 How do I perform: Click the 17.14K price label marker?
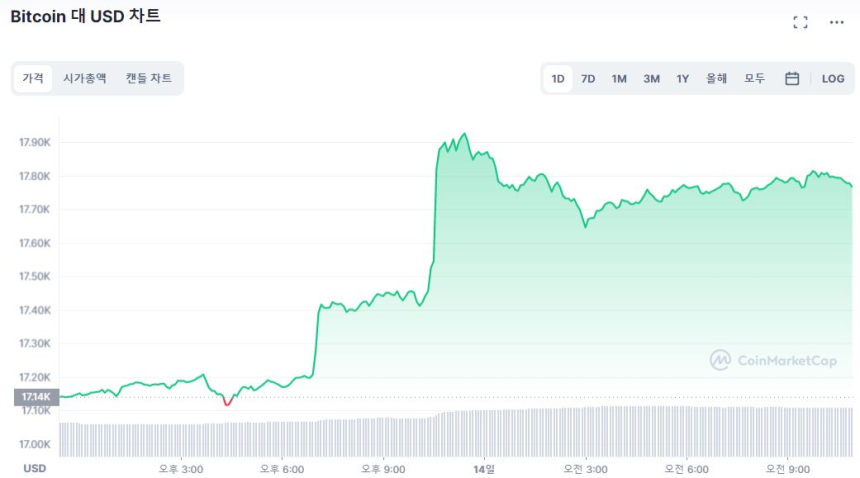point(36,397)
